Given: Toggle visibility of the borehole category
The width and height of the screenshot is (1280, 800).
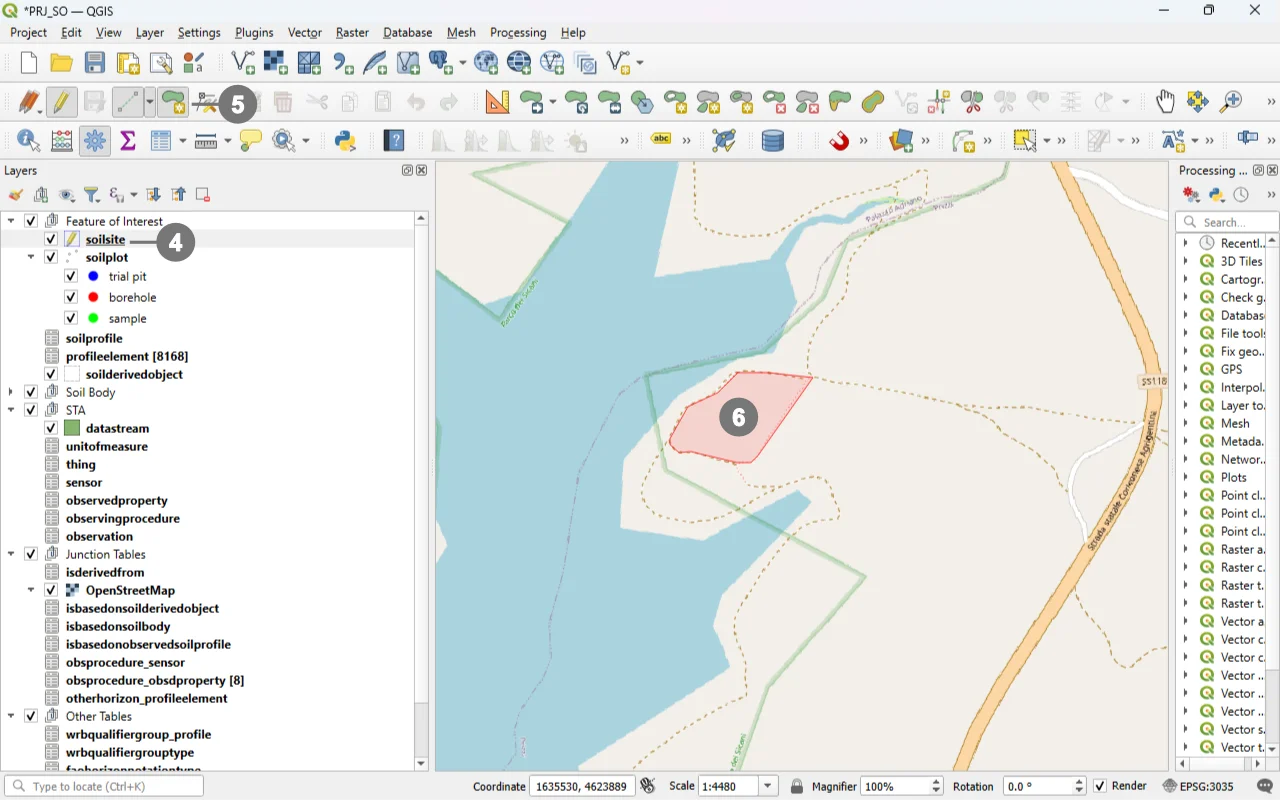Looking at the screenshot, I should 71,297.
